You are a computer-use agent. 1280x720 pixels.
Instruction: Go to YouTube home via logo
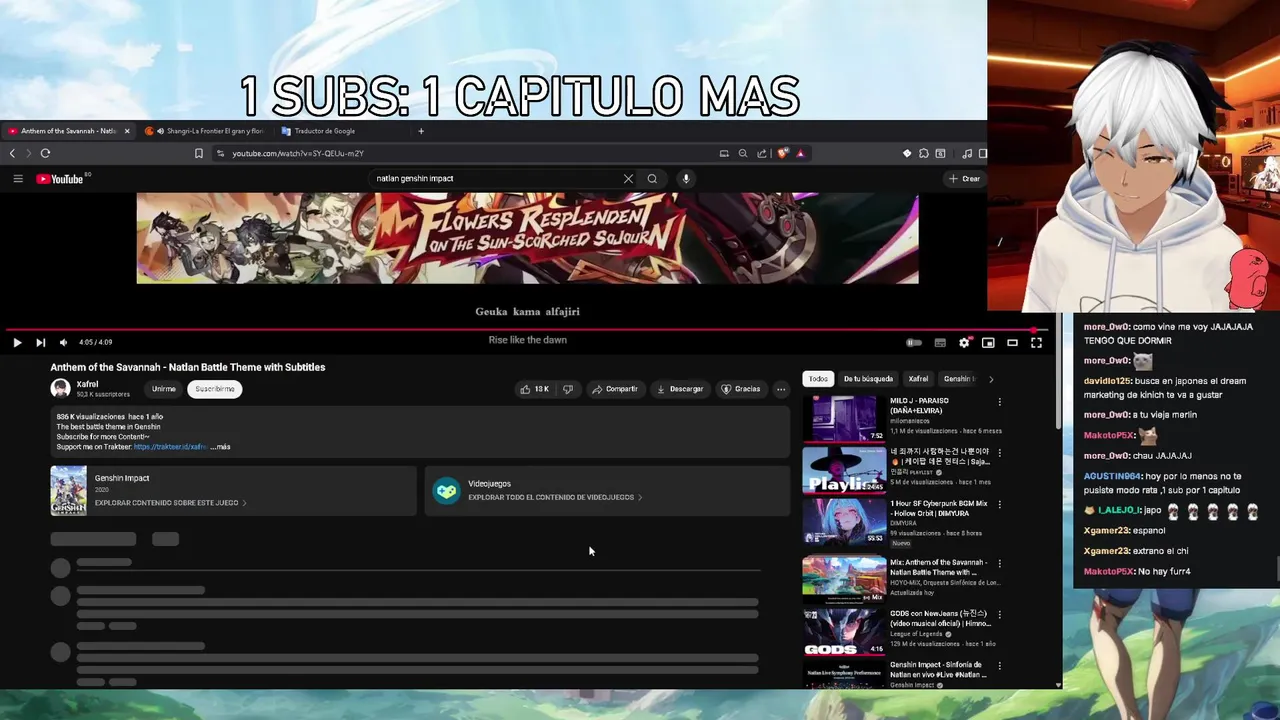(x=60, y=179)
